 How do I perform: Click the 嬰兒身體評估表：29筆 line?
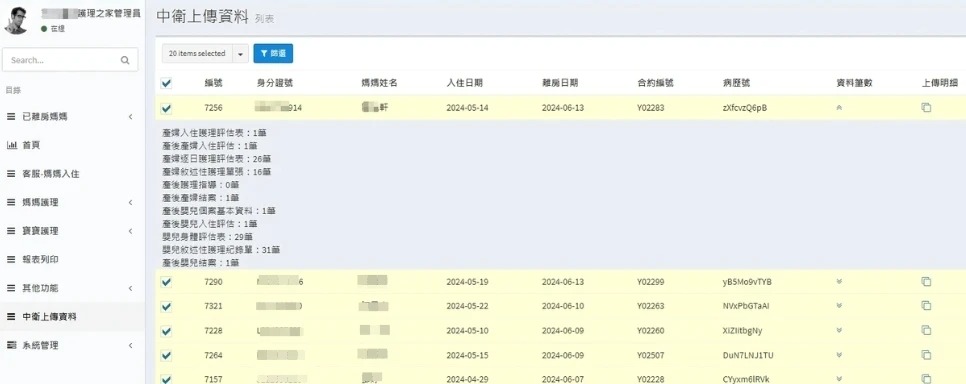click(x=208, y=237)
